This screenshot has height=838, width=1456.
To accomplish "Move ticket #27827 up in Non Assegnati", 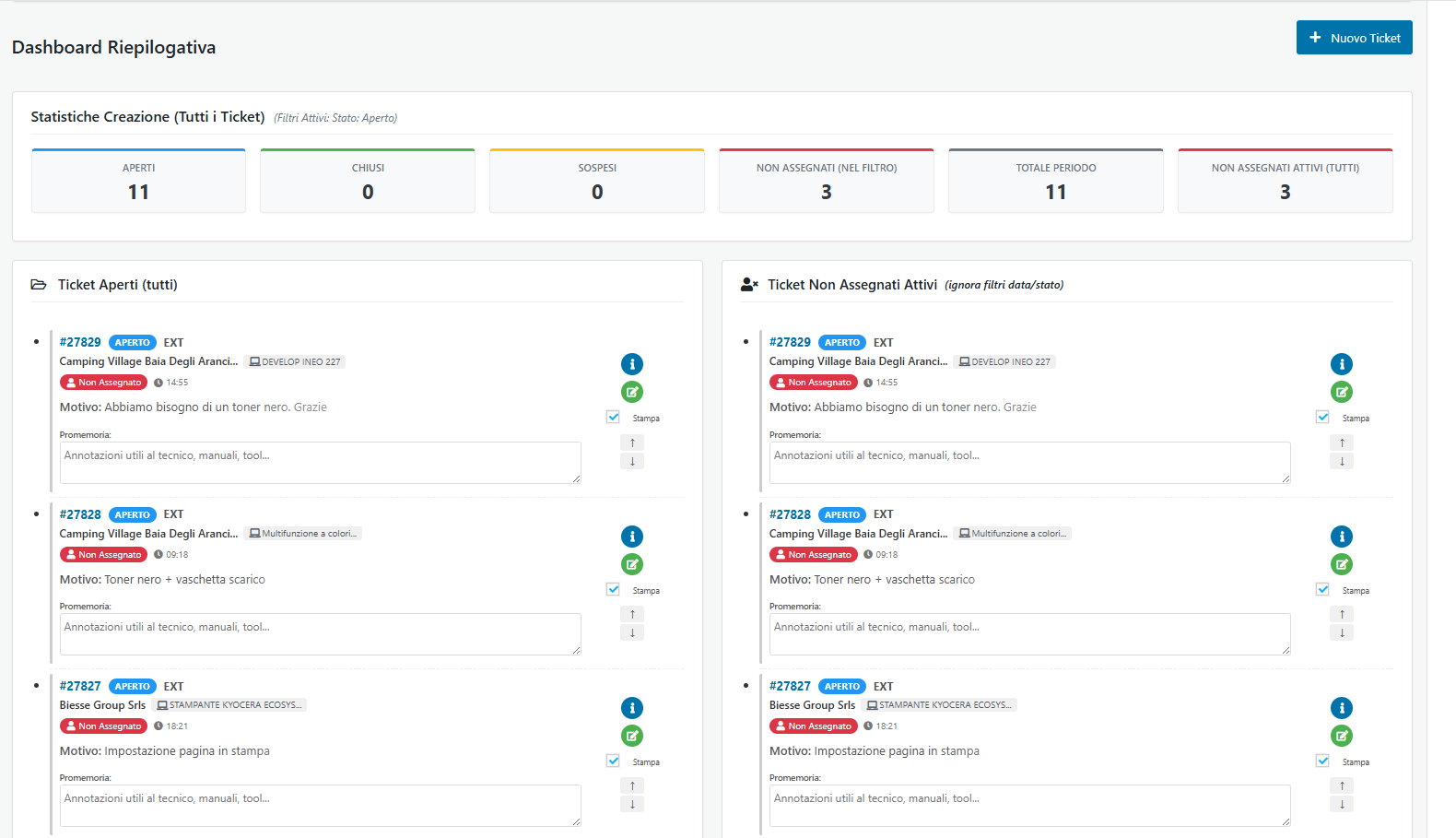I will click(1342, 785).
